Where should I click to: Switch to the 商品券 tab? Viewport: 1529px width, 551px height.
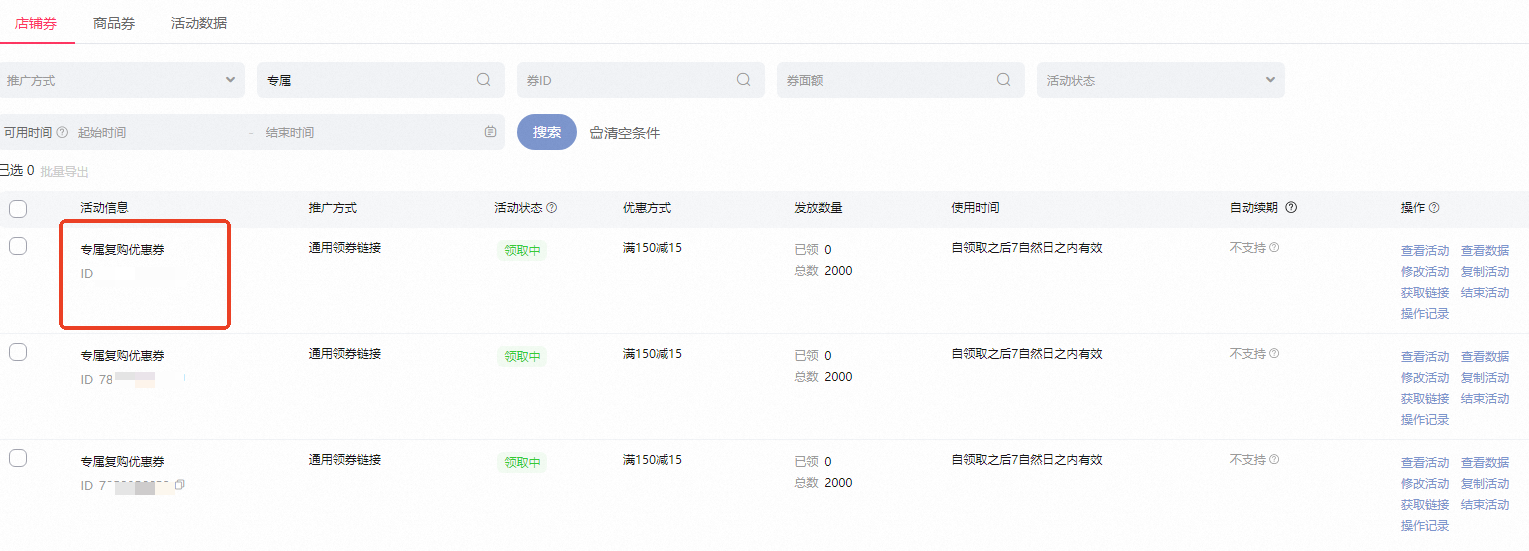coord(114,23)
